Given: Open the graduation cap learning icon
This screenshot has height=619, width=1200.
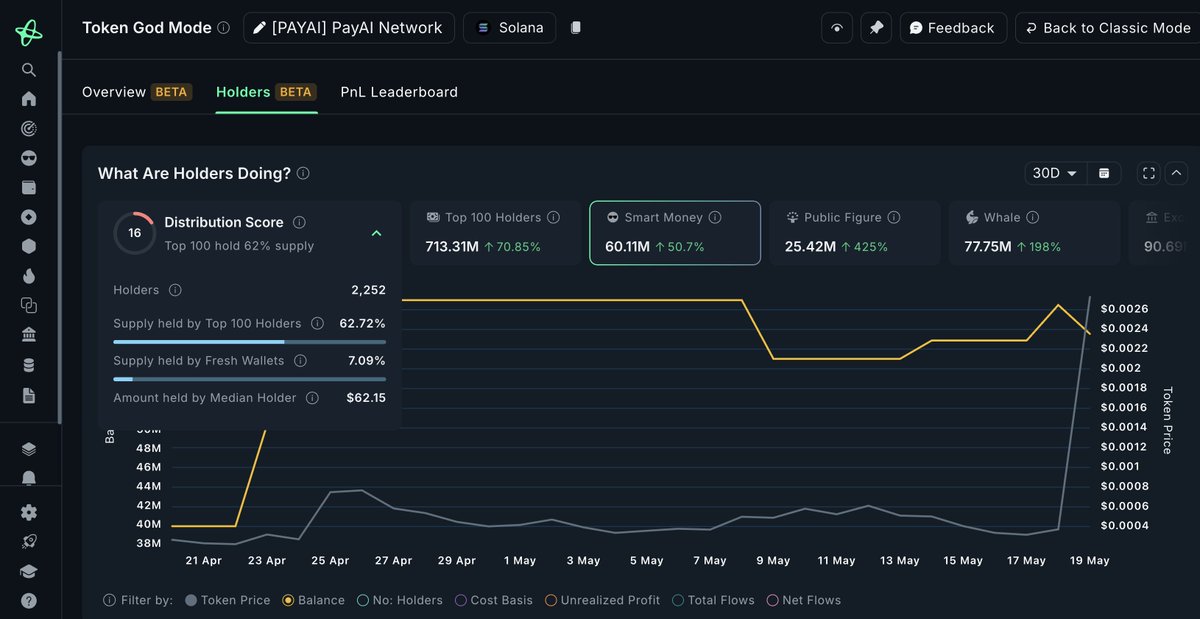Looking at the screenshot, I should pos(29,571).
